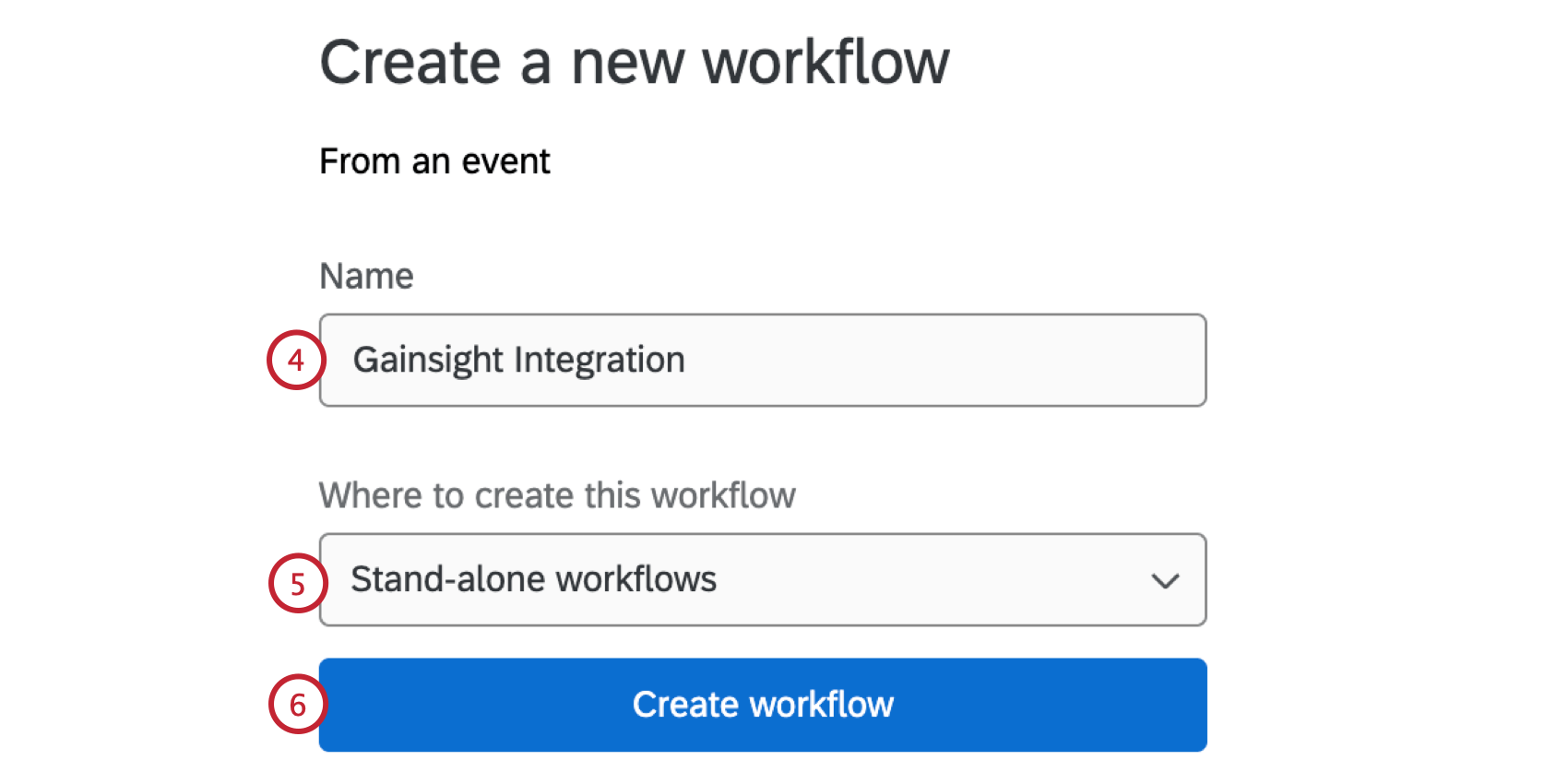
Task: Click the 'Where to create this workflow' label
Action: [x=557, y=495]
